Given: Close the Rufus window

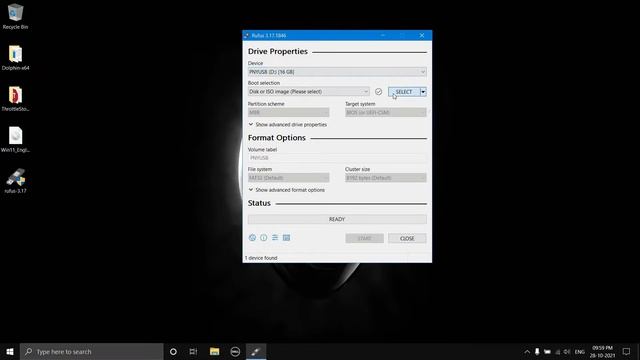Looking at the screenshot, I should [x=422, y=36].
